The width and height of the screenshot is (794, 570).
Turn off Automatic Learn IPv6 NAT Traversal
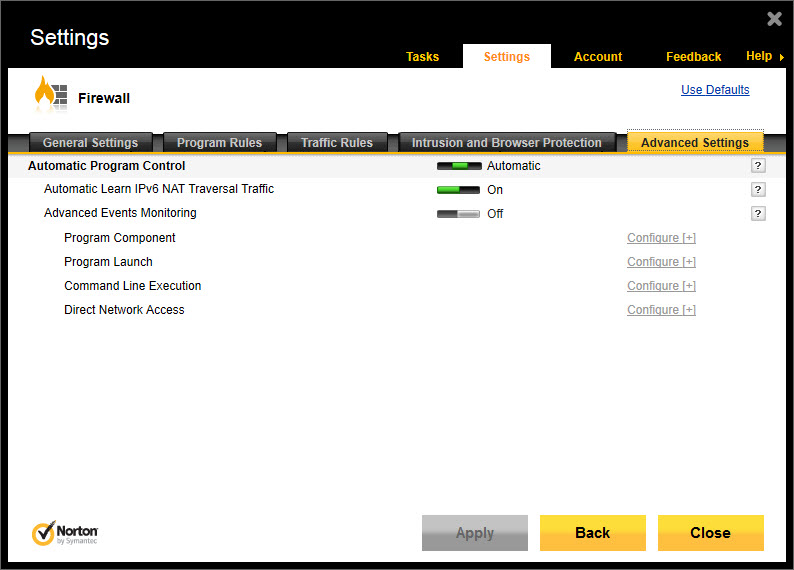pos(459,190)
